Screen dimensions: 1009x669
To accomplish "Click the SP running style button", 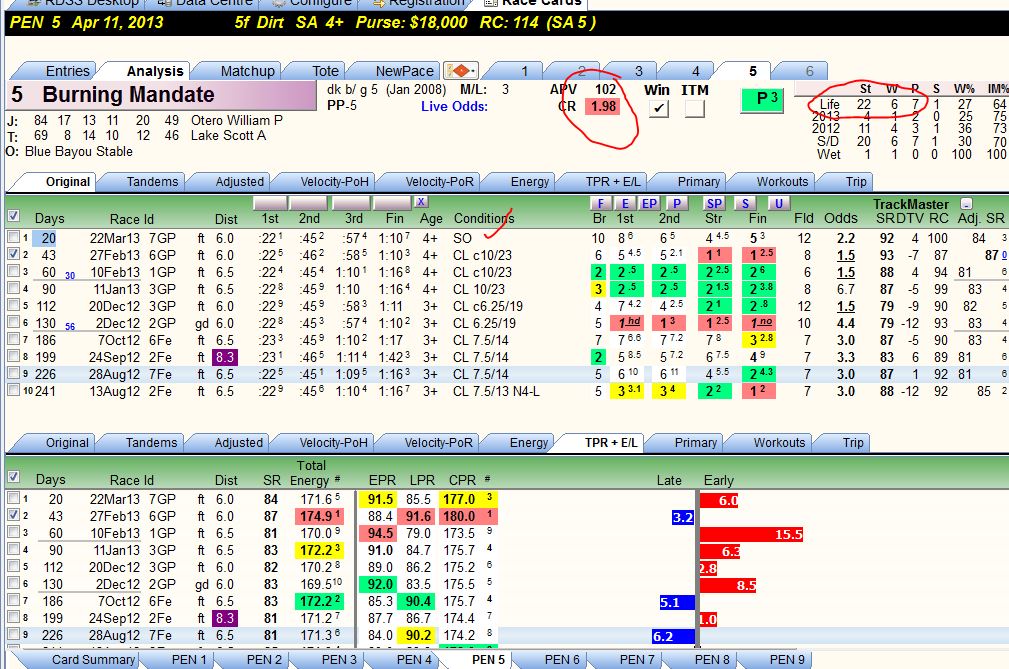I will 714,203.
